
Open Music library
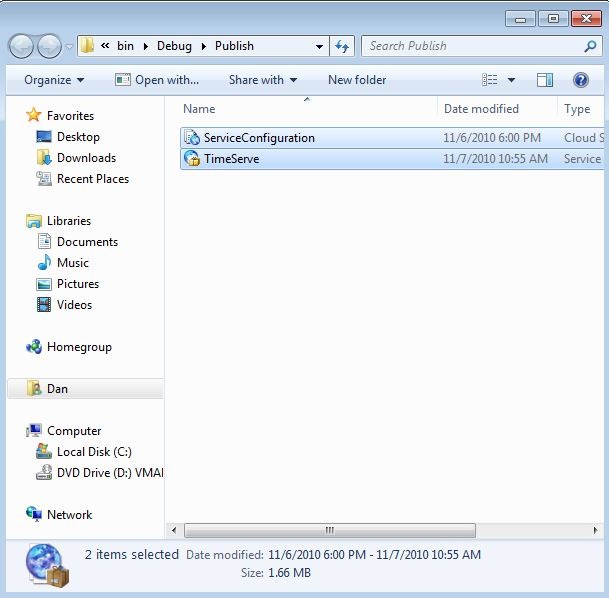pos(73,262)
